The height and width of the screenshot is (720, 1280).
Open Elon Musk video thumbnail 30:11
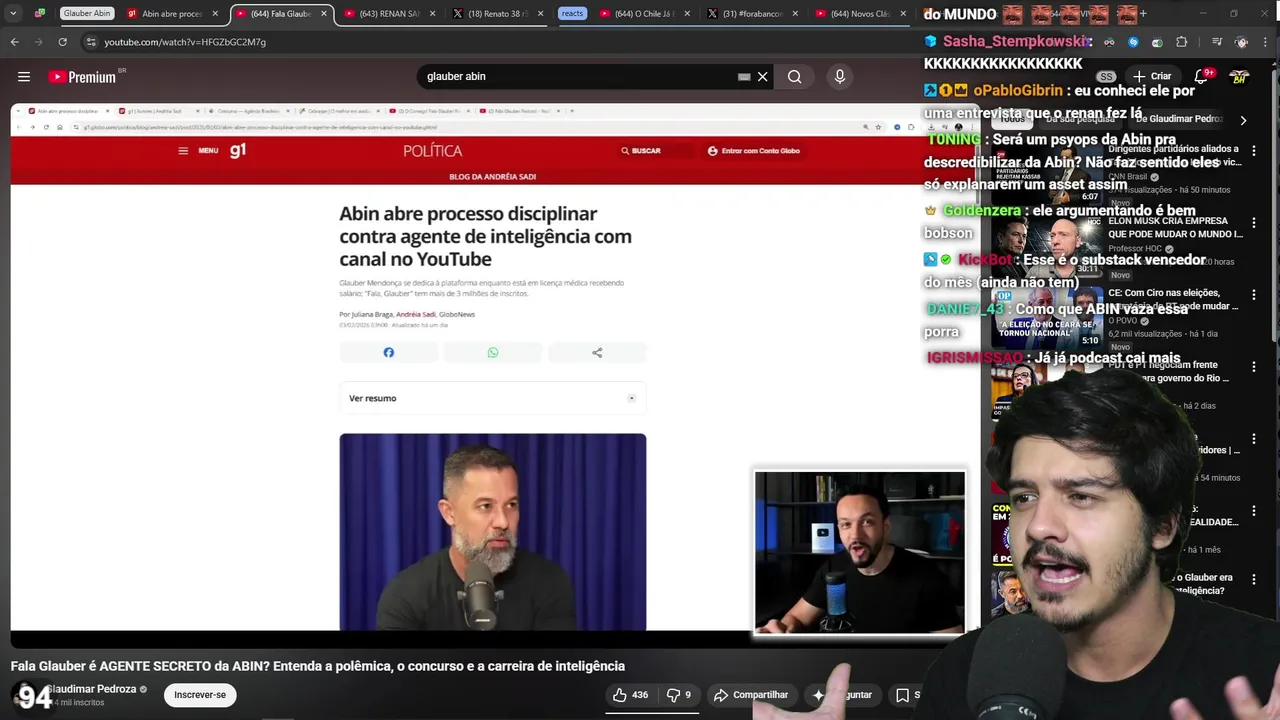tap(1047, 245)
